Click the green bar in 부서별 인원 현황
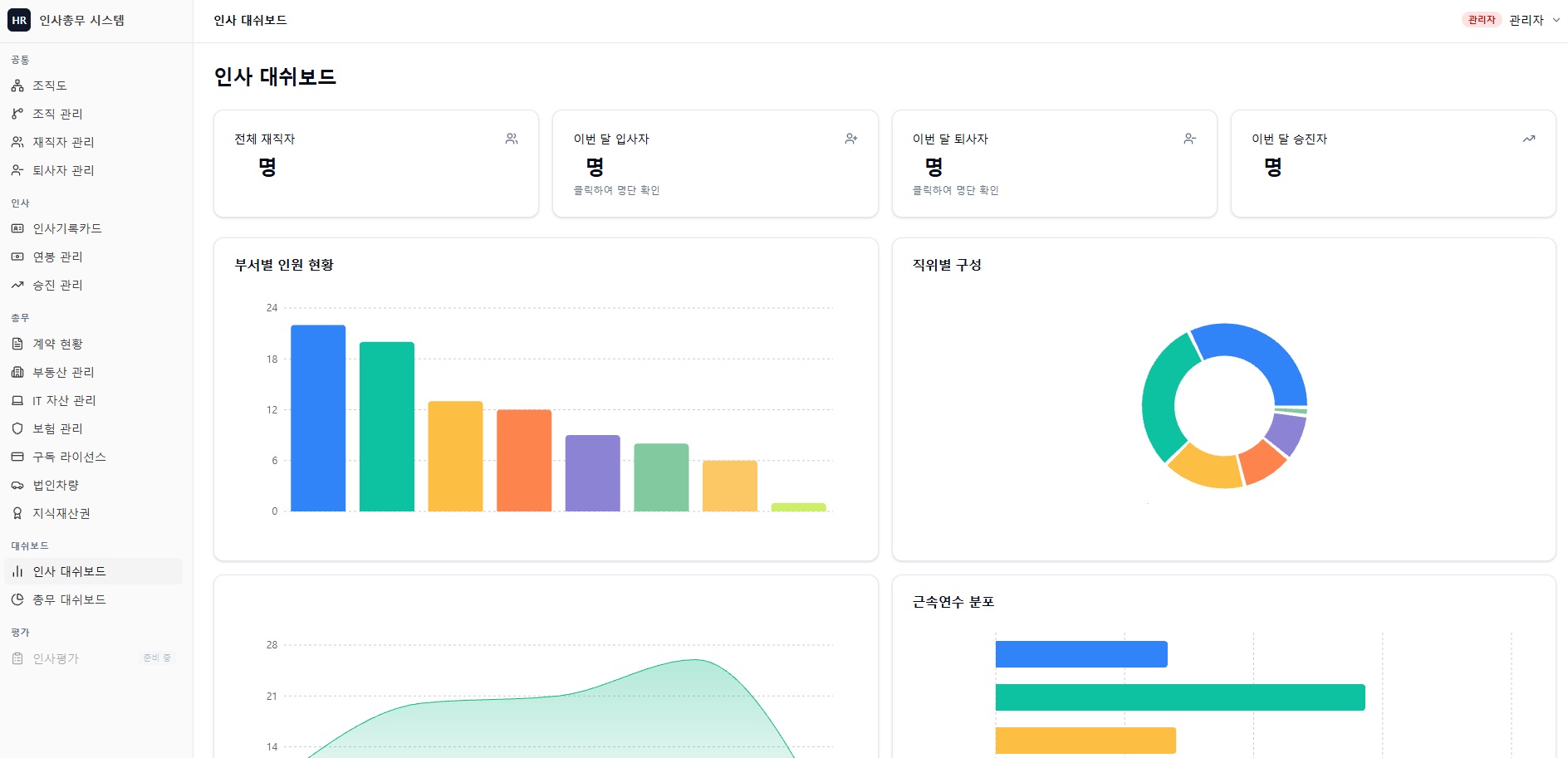This screenshot has height=758, width=1568. coord(387,427)
